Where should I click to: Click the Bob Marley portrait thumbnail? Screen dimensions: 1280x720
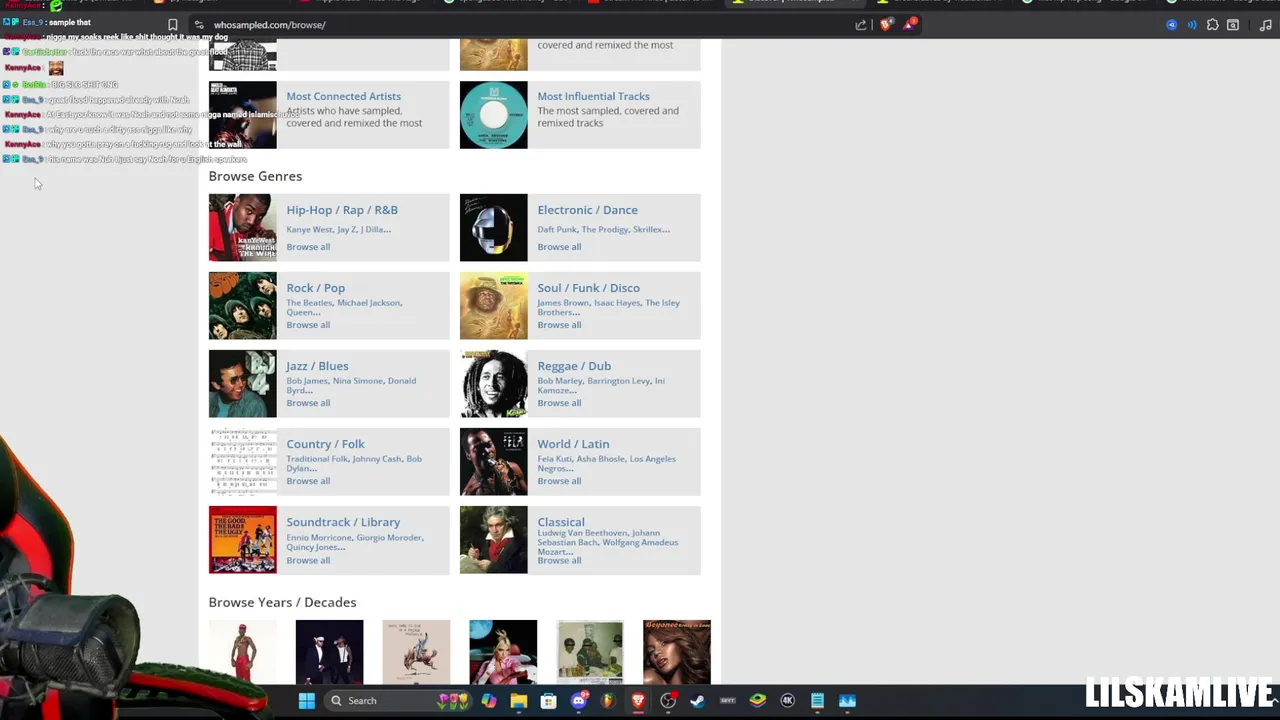pyautogui.click(x=493, y=384)
